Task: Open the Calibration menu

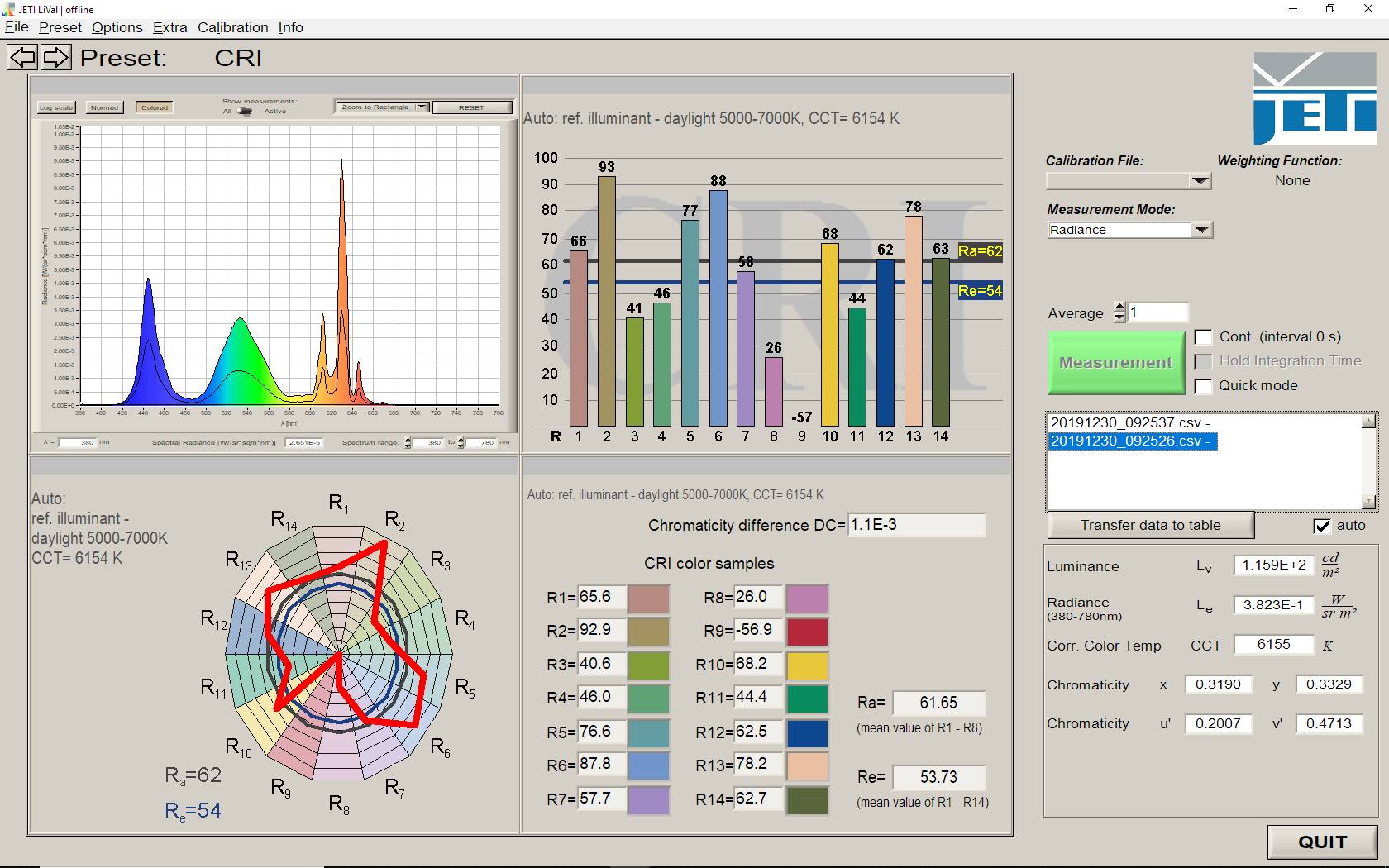Action: 233,27
